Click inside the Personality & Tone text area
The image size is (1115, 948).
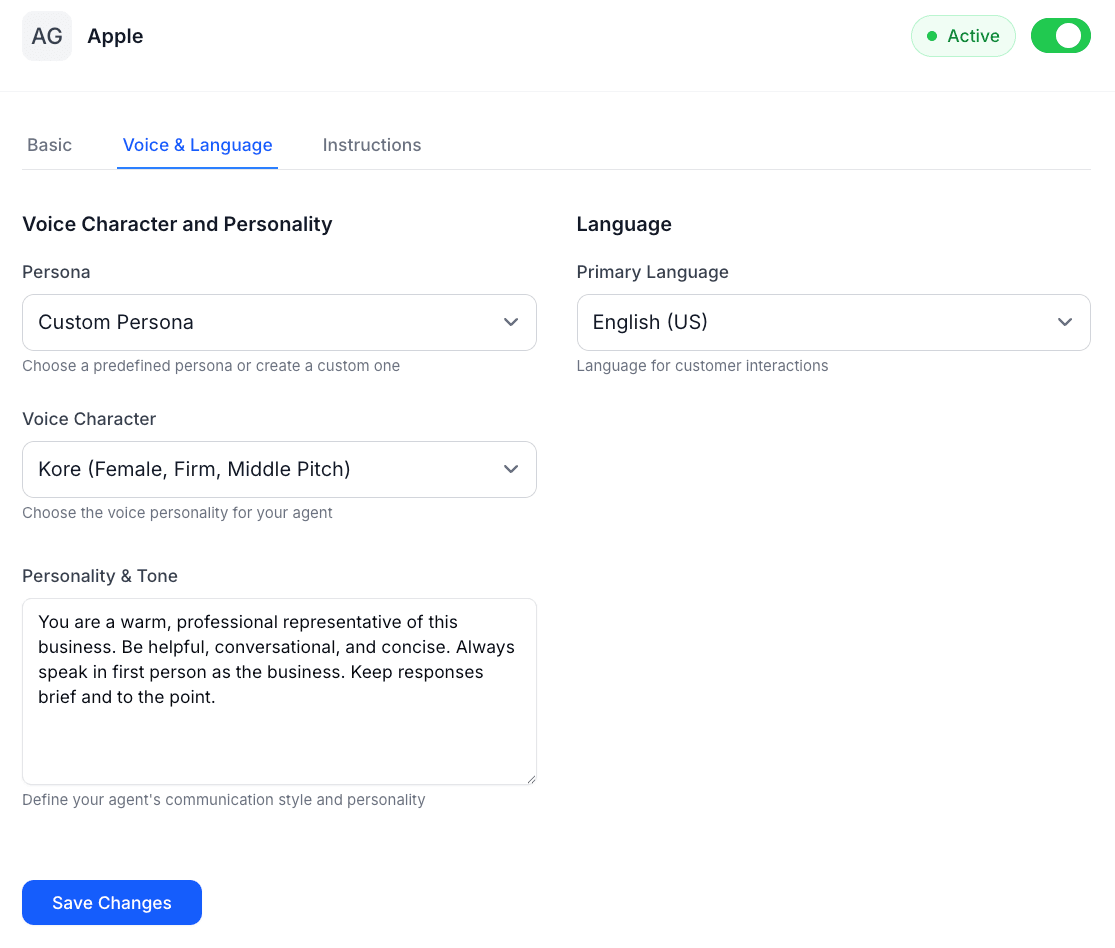pyautogui.click(x=279, y=690)
